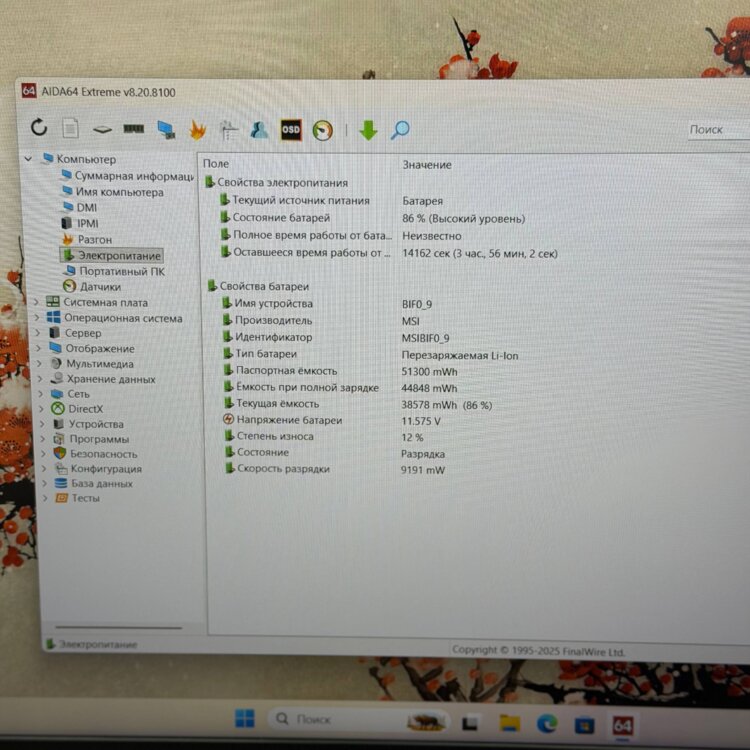Select the Разгон tree item
750x750 pixels.
pos(95,240)
